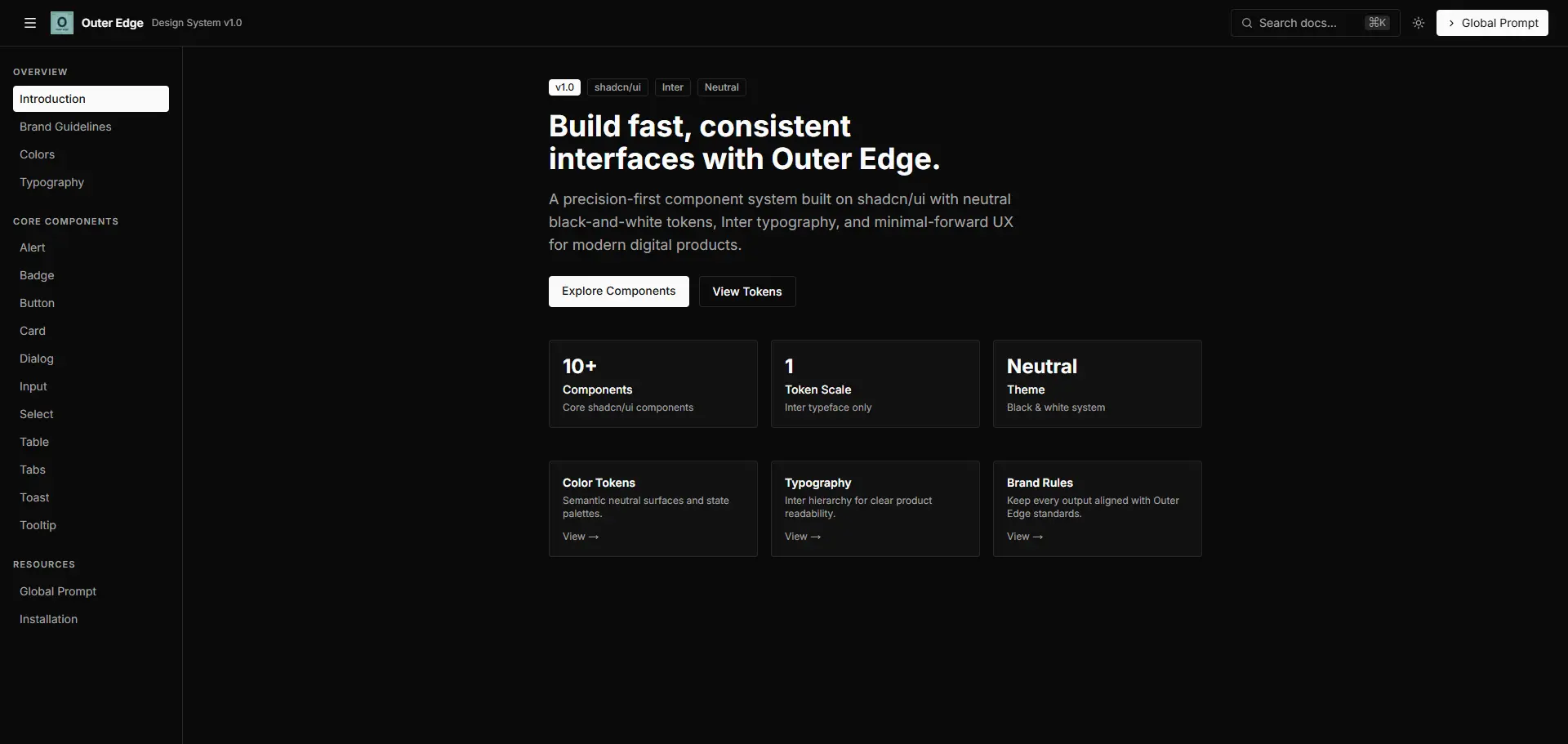The image size is (1568, 744).
Task: Open the Color Tokens card
Action: tap(653, 509)
